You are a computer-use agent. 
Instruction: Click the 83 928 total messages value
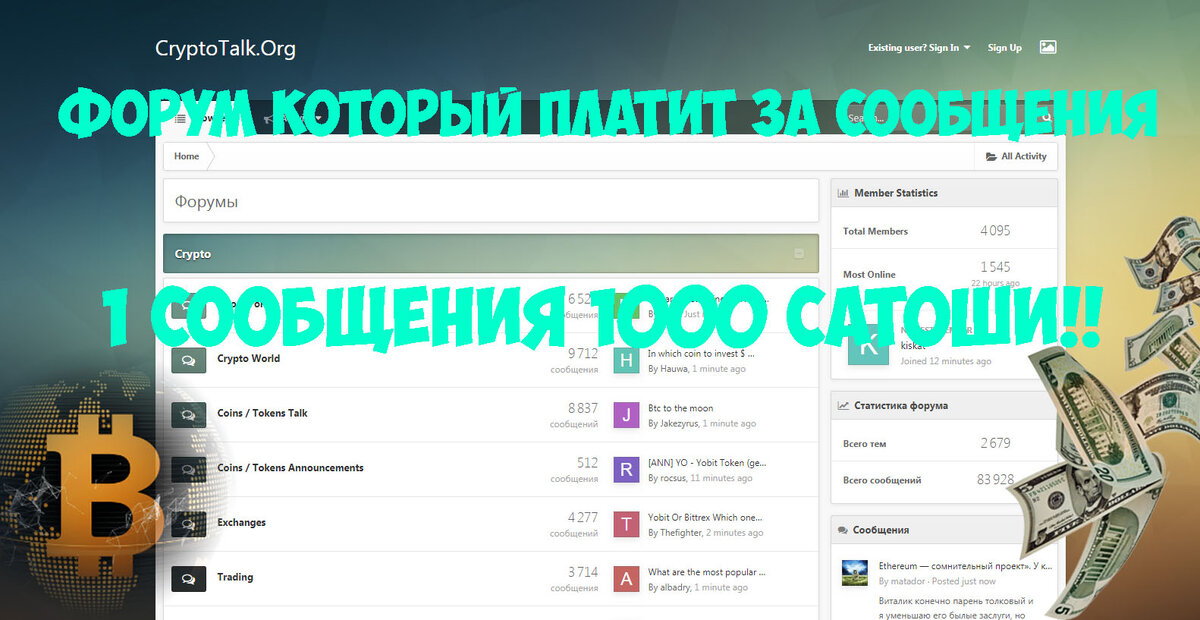tap(995, 480)
